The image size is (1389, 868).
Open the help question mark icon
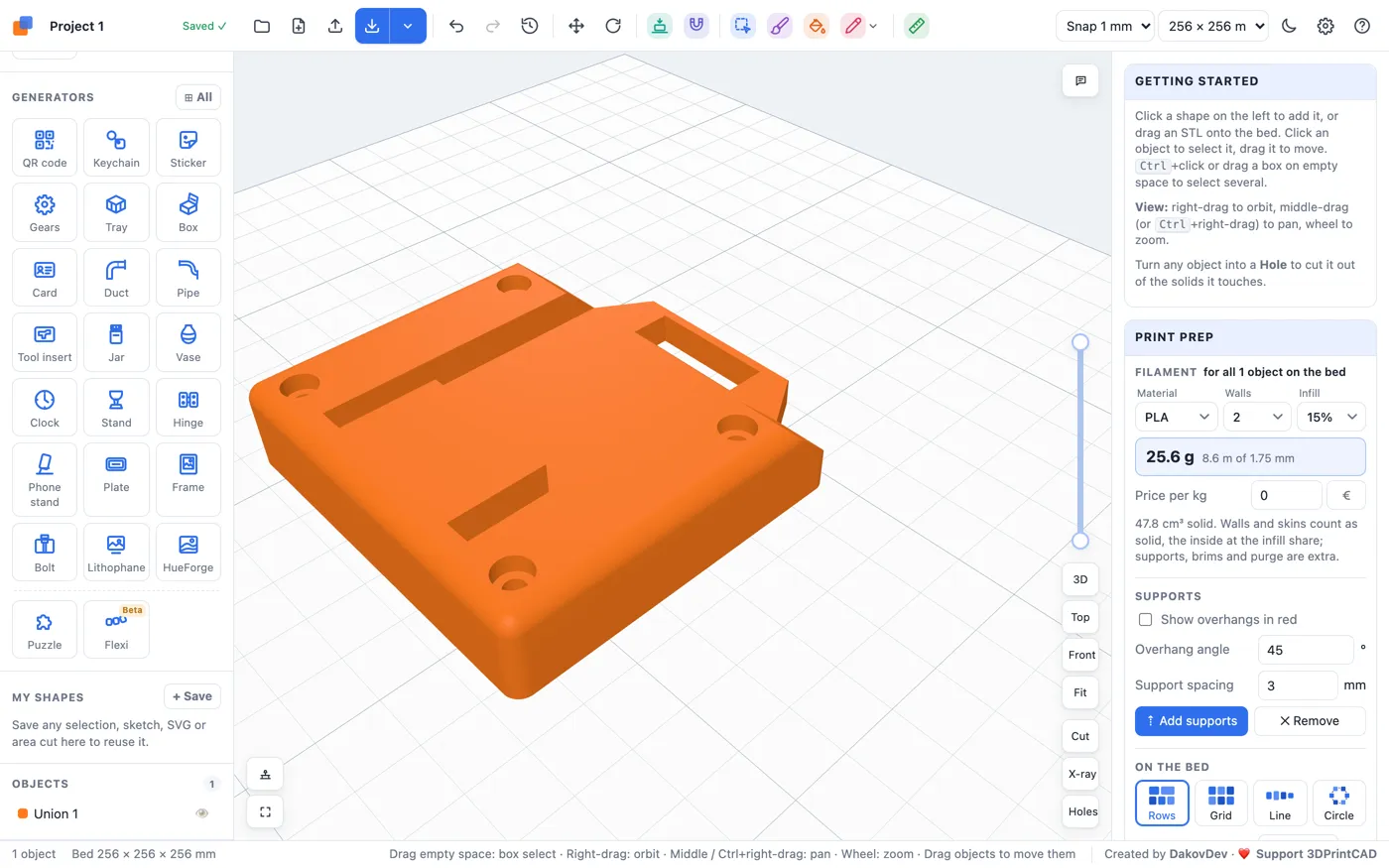tap(1362, 26)
